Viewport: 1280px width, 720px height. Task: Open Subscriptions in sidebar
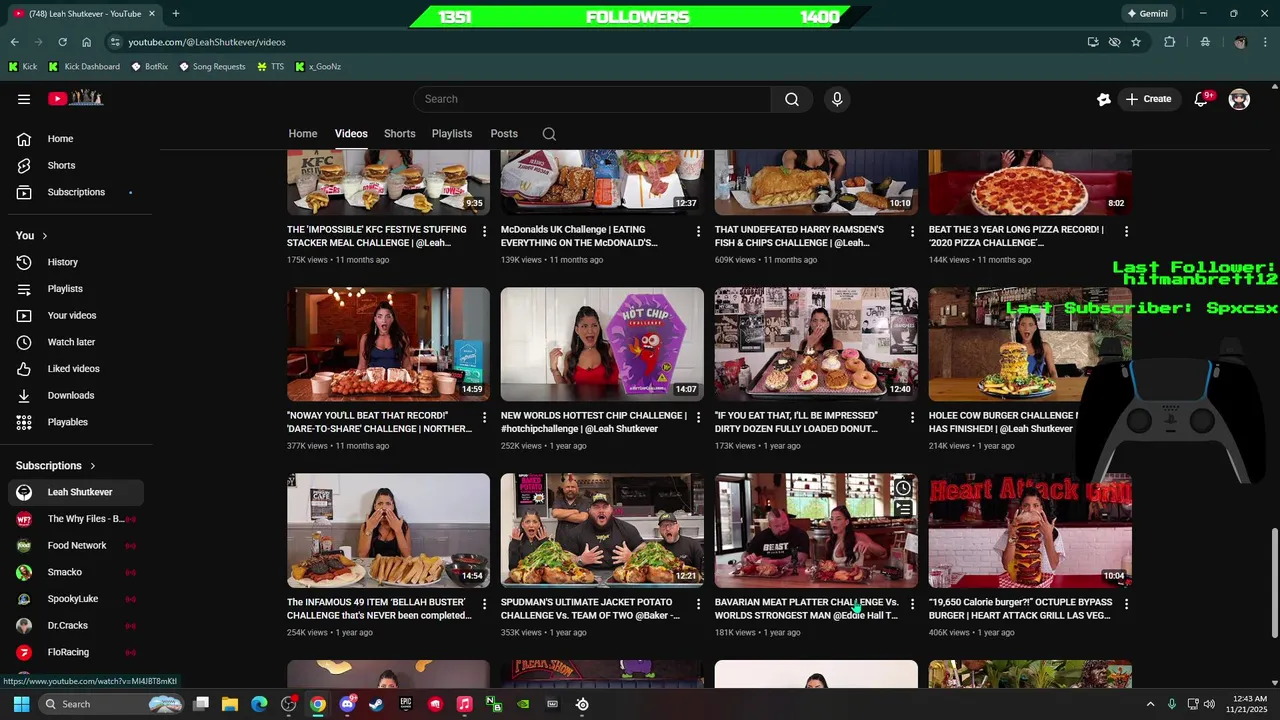76,192
